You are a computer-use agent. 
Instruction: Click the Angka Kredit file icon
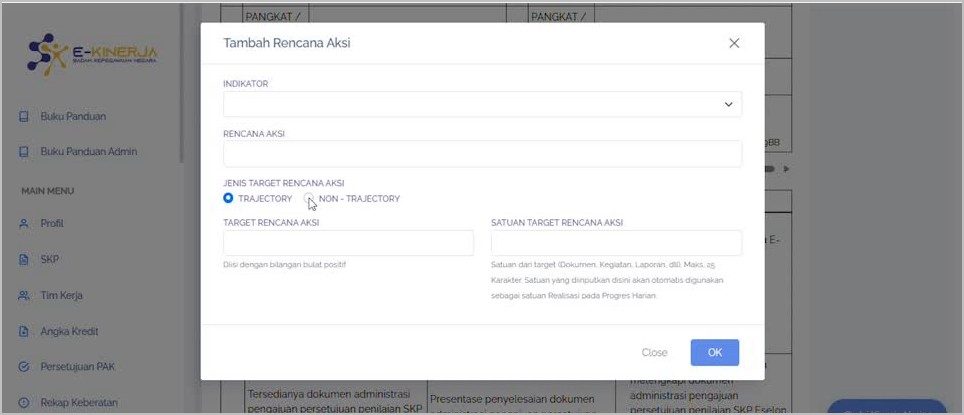point(24,331)
